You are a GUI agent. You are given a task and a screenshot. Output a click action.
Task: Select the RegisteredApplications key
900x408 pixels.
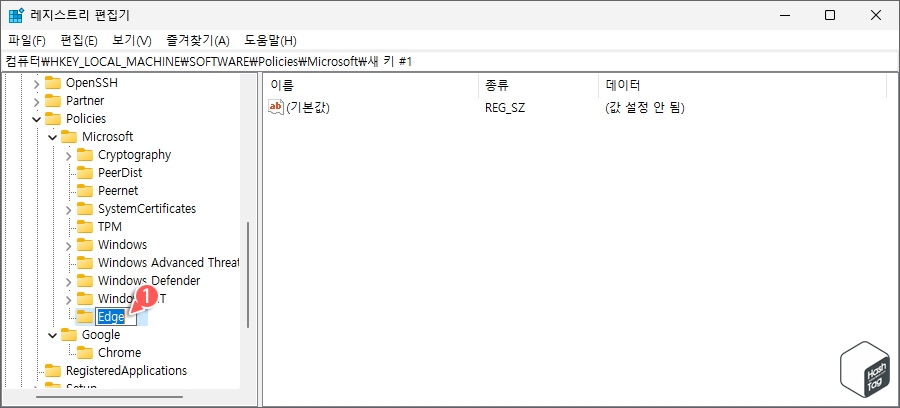(126, 370)
